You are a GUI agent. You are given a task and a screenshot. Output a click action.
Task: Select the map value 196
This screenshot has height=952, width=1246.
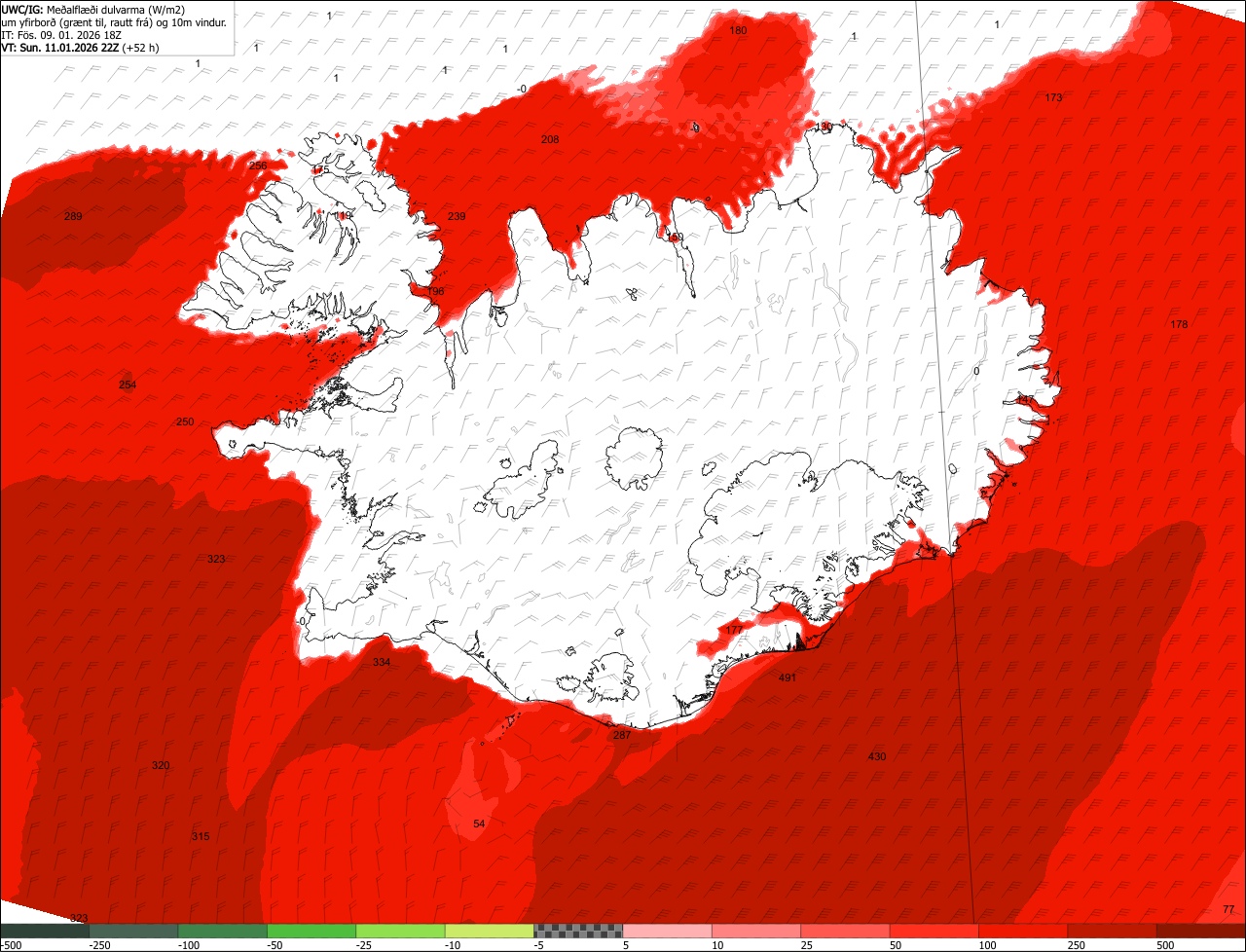pos(435,292)
